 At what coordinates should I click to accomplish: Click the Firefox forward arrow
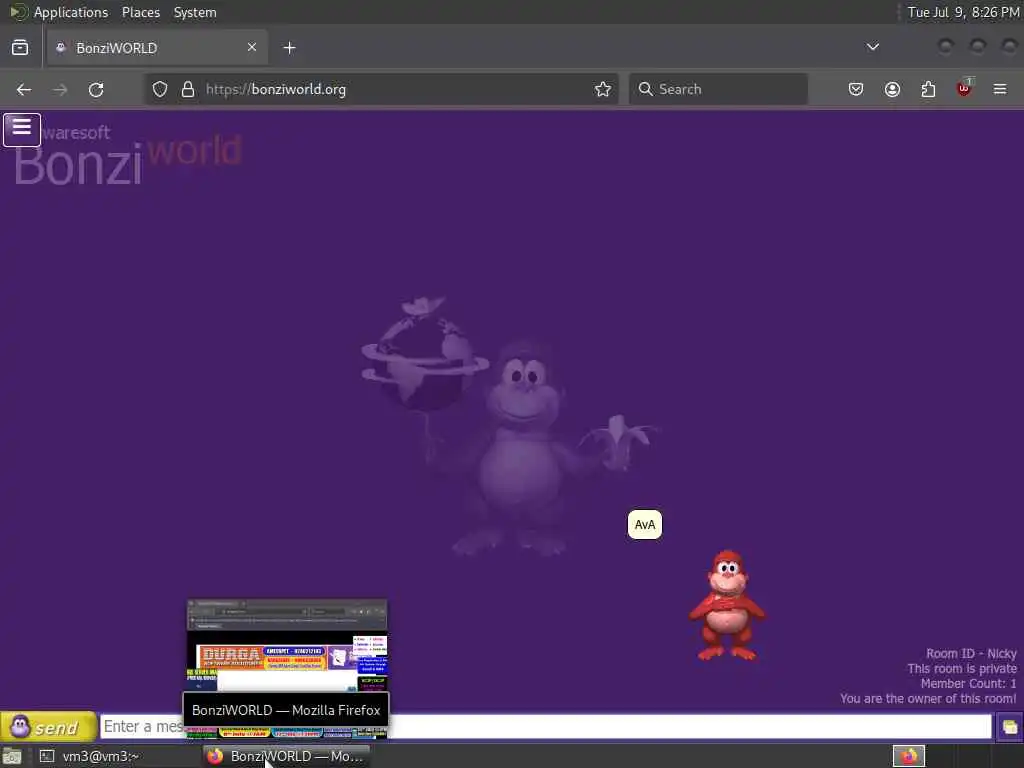(60, 89)
